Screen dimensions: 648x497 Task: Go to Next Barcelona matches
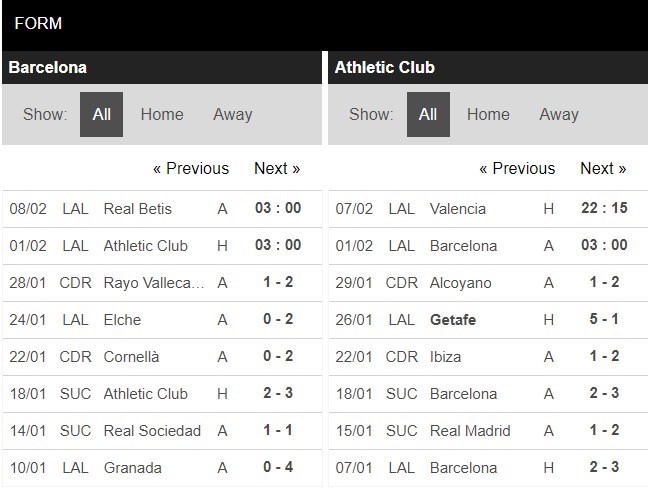pyautogui.click(x=277, y=168)
